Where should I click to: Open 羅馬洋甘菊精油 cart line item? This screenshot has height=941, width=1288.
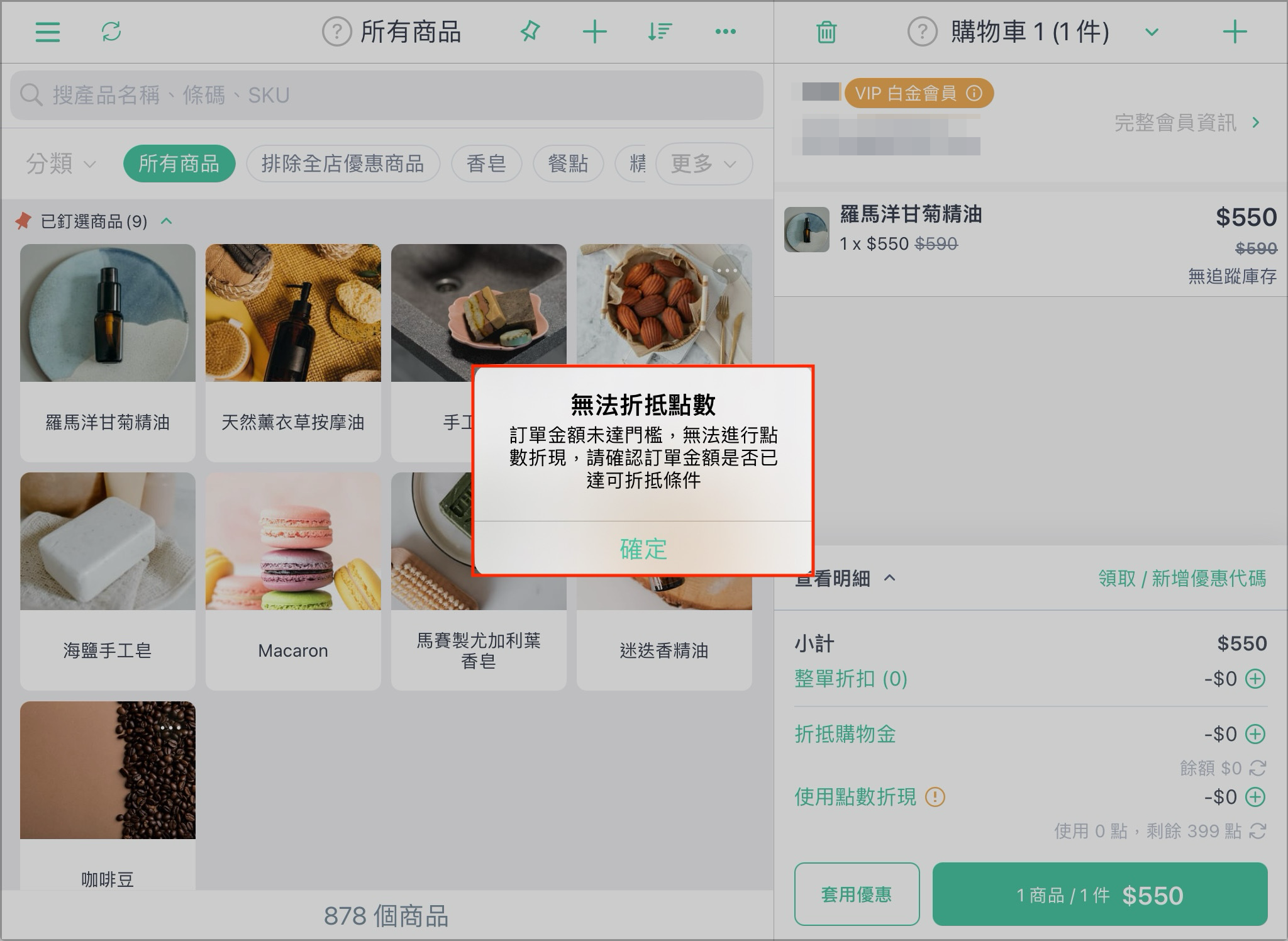pyautogui.click(x=1031, y=244)
